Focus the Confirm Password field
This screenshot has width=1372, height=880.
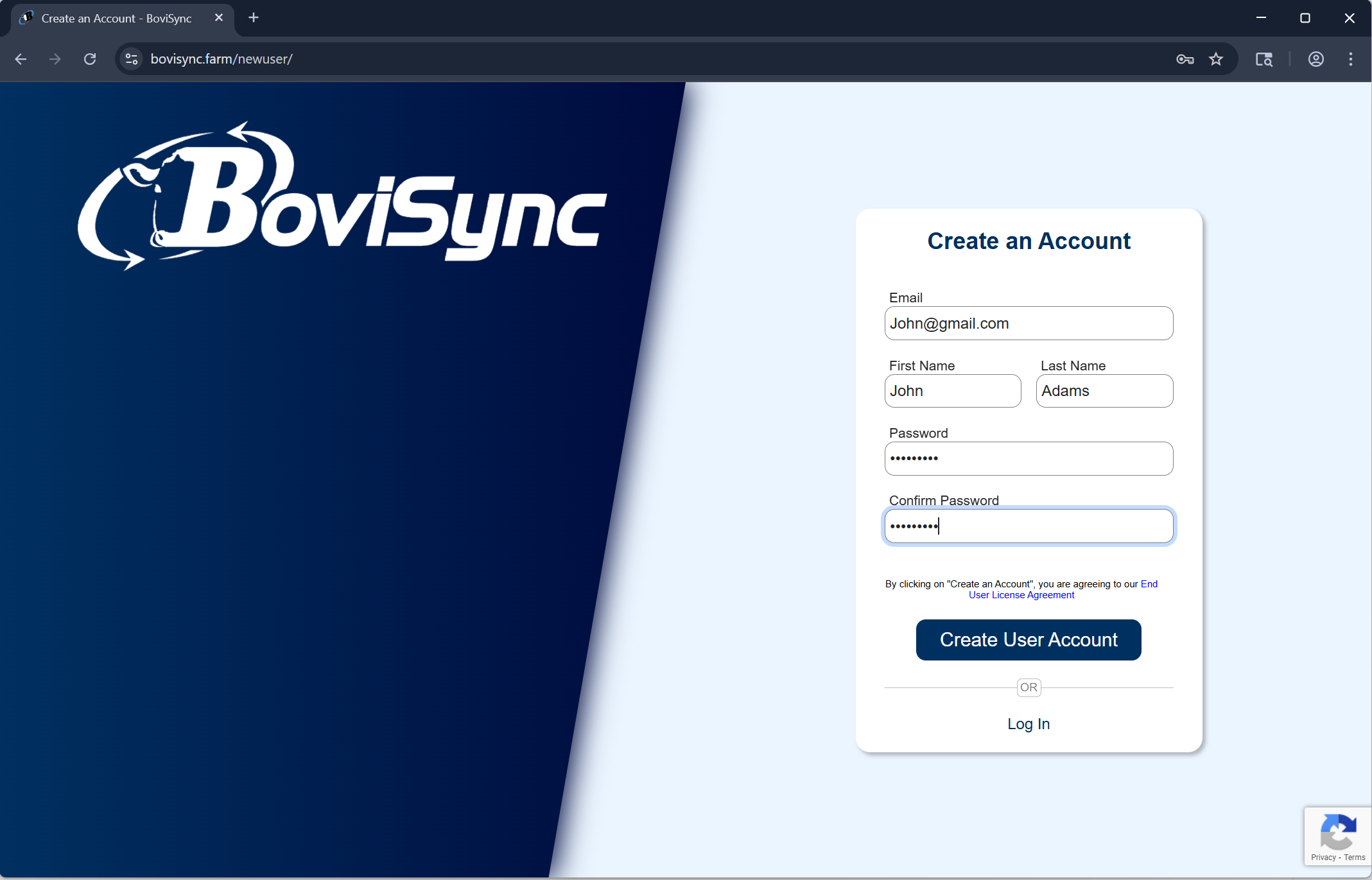point(1029,526)
